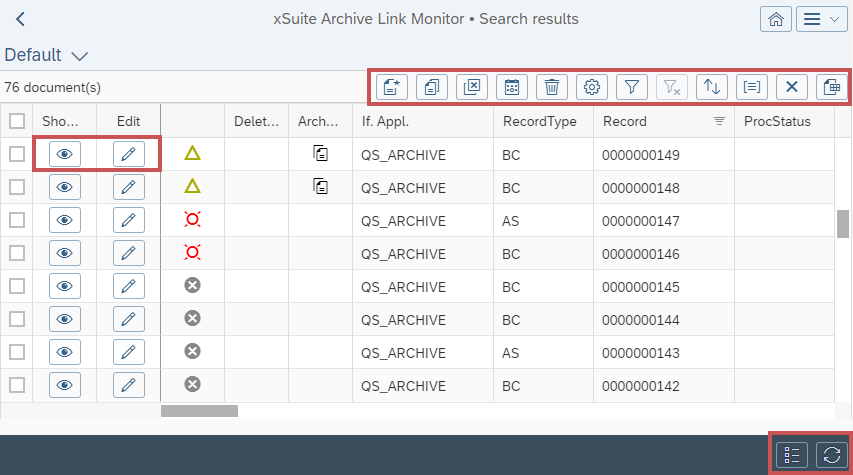Show record 0000000149 with eye button
Viewport: 853px width, 475px height.
[65, 154]
